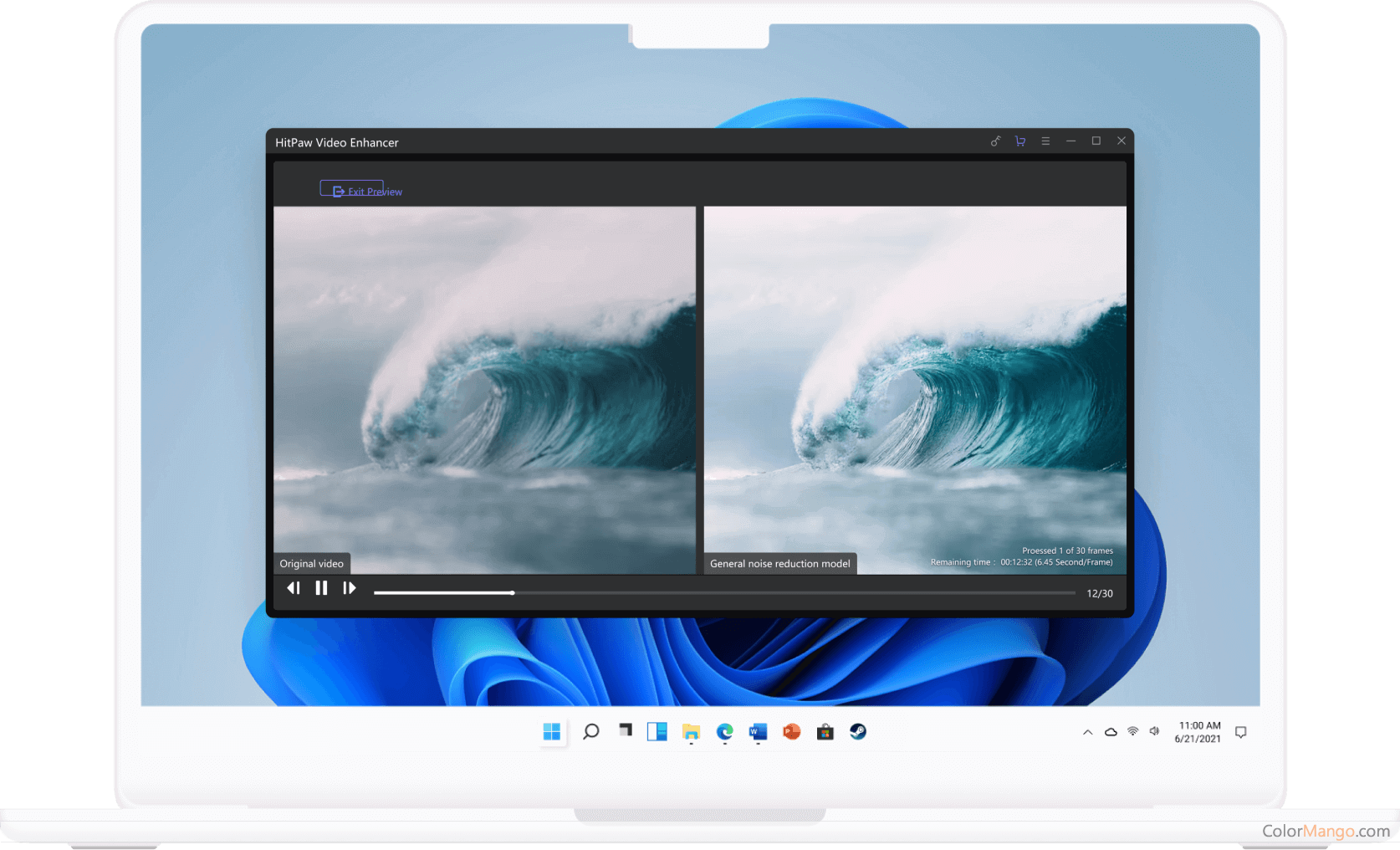Viewport: 1400px width, 850px height.
Task: Open taskbar Search
Action: coord(591,732)
